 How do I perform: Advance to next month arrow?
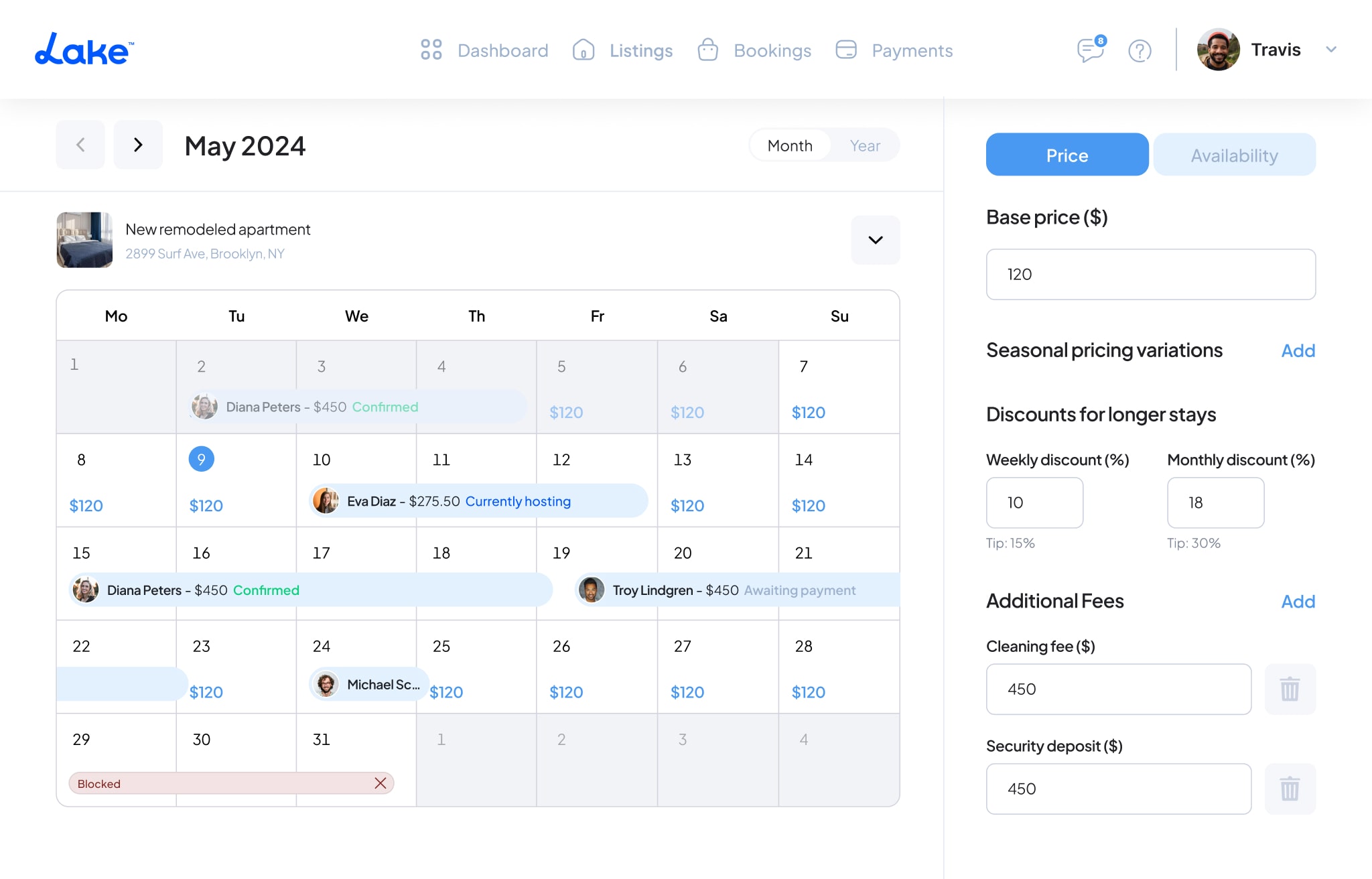pyautogui.click(x=138, y=145)
